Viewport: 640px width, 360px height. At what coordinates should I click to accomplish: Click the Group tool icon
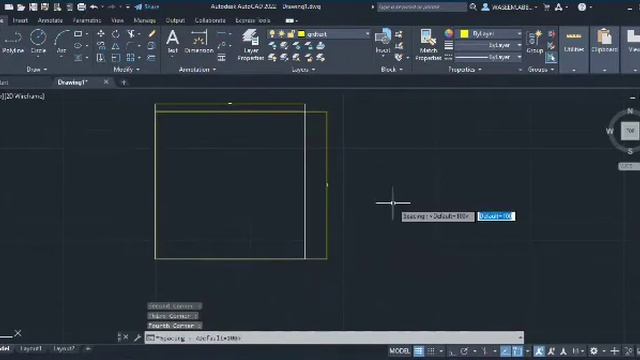(535, 42)
